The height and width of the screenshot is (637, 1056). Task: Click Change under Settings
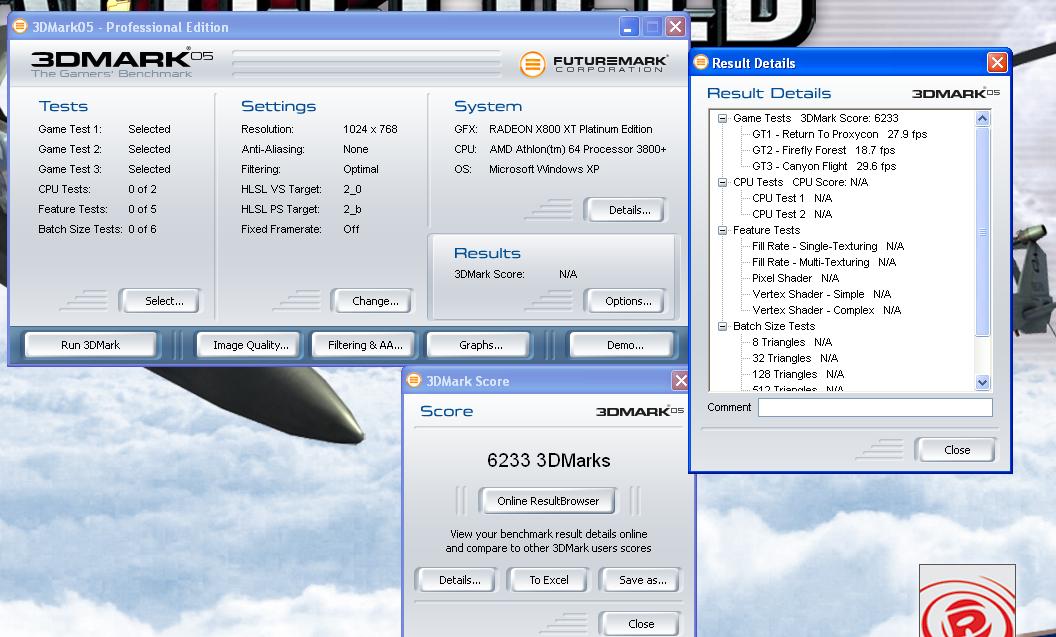[374, 301]
